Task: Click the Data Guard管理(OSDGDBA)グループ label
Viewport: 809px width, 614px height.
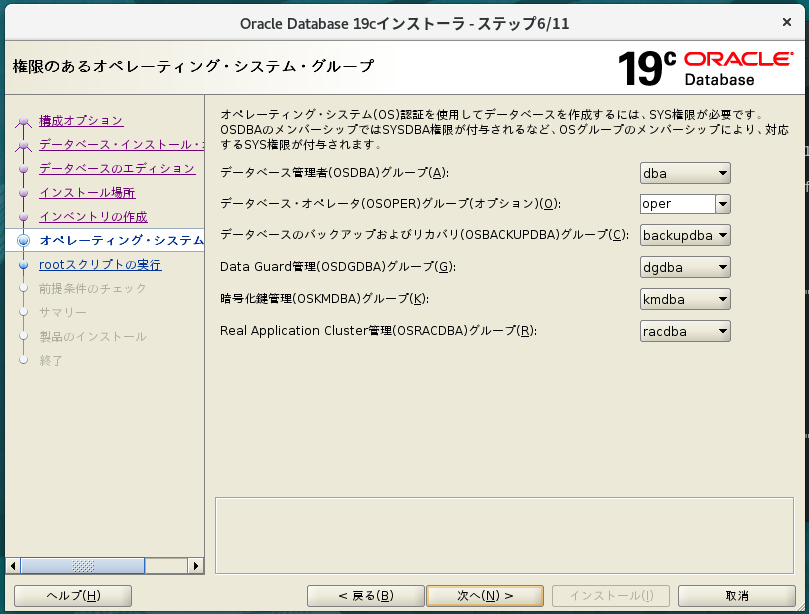Action: point(337,267)
